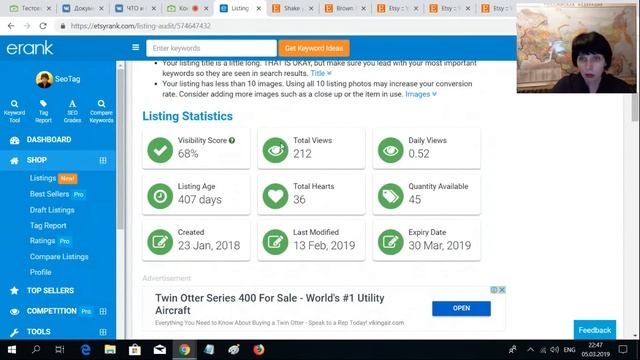Click the Listing Age clock icon
640x360 pixels.
click(160, 196)
